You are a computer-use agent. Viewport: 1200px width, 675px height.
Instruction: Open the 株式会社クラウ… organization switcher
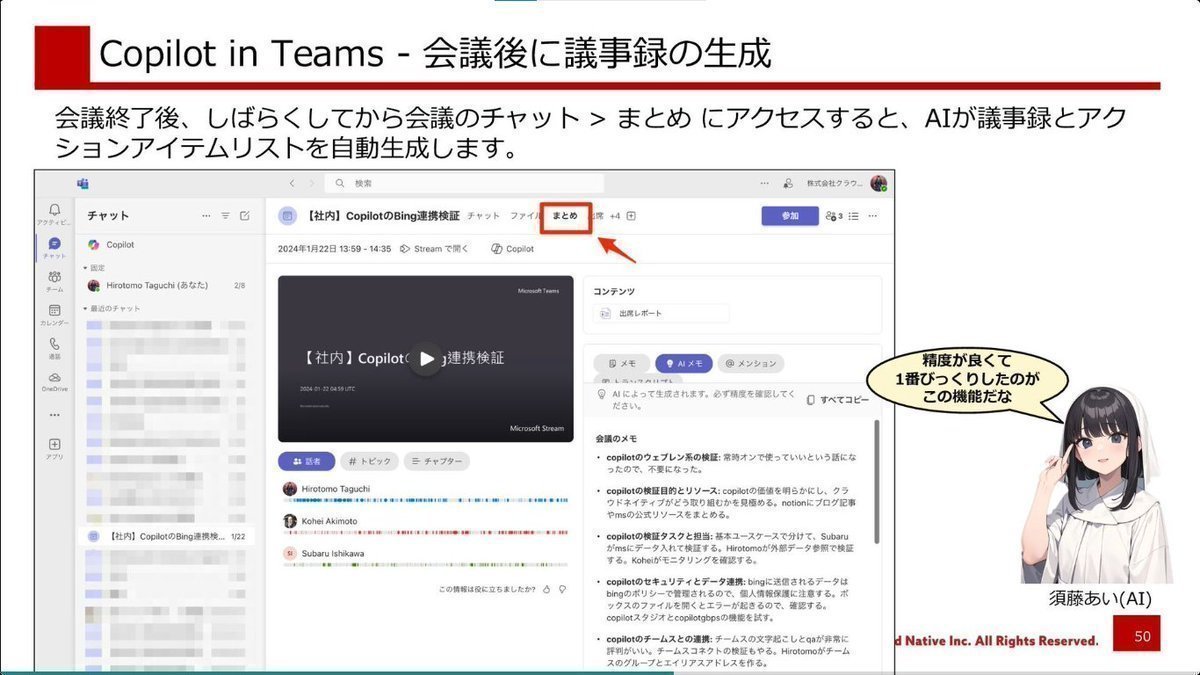click(x=834, y=183)
